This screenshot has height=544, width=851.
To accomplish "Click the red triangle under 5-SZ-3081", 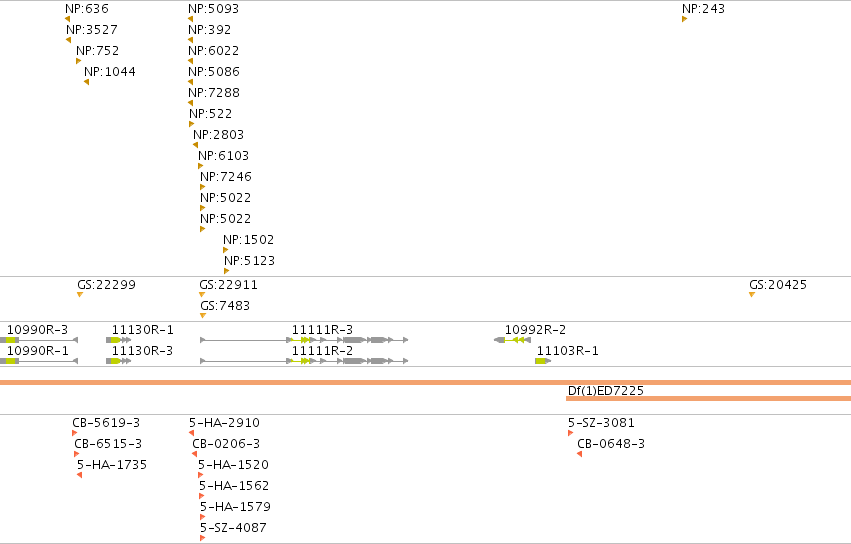I will (570, 433).
